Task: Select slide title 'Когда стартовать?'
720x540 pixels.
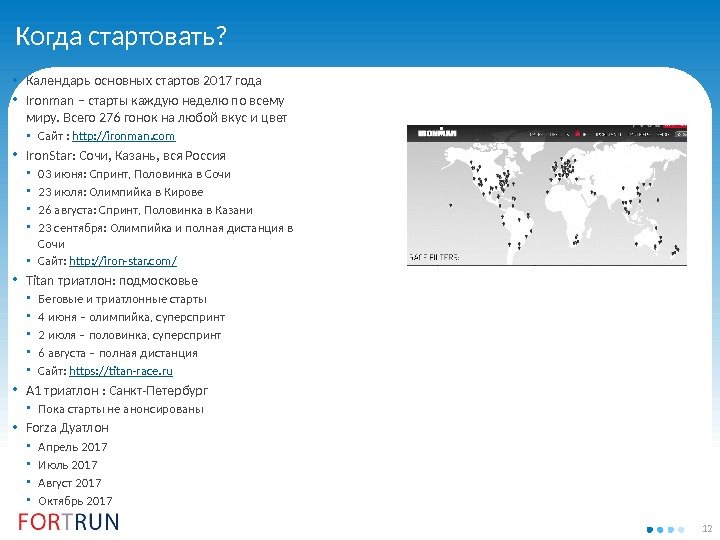Action: [x=121, y=36]
